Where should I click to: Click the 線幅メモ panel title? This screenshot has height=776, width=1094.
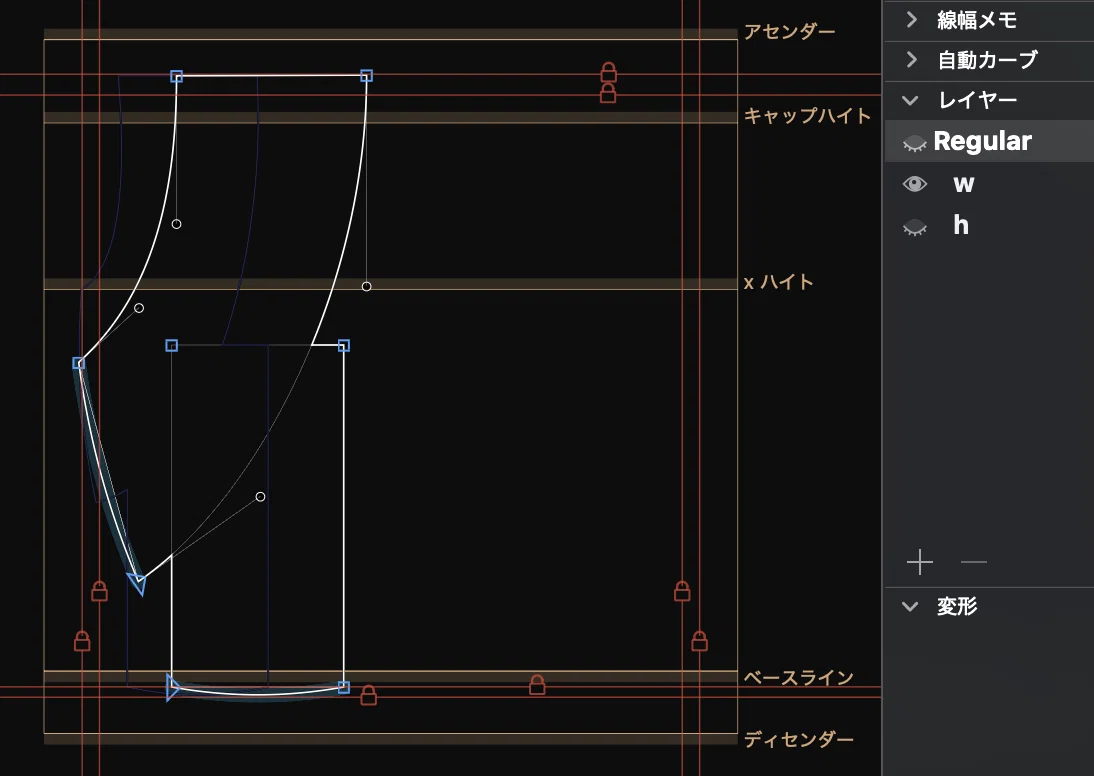point(977,20)
